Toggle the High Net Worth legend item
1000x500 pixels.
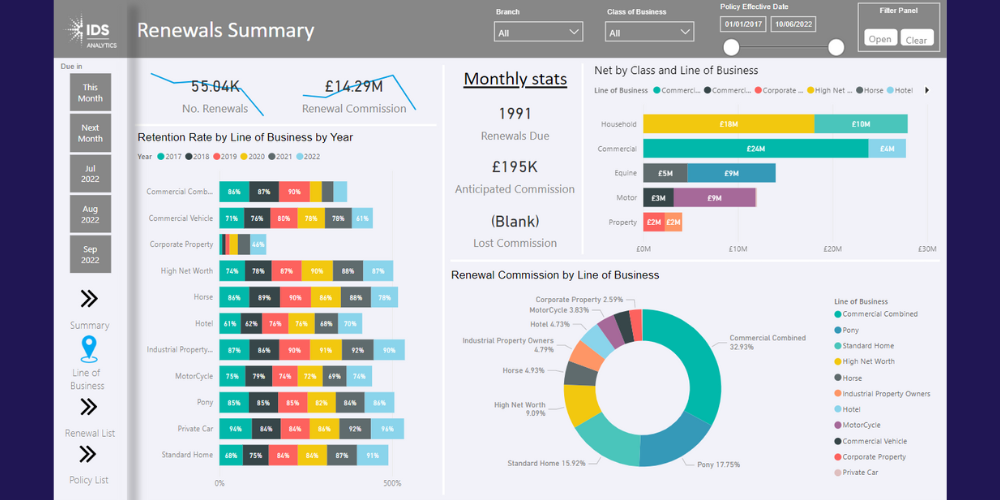[838, 362]
